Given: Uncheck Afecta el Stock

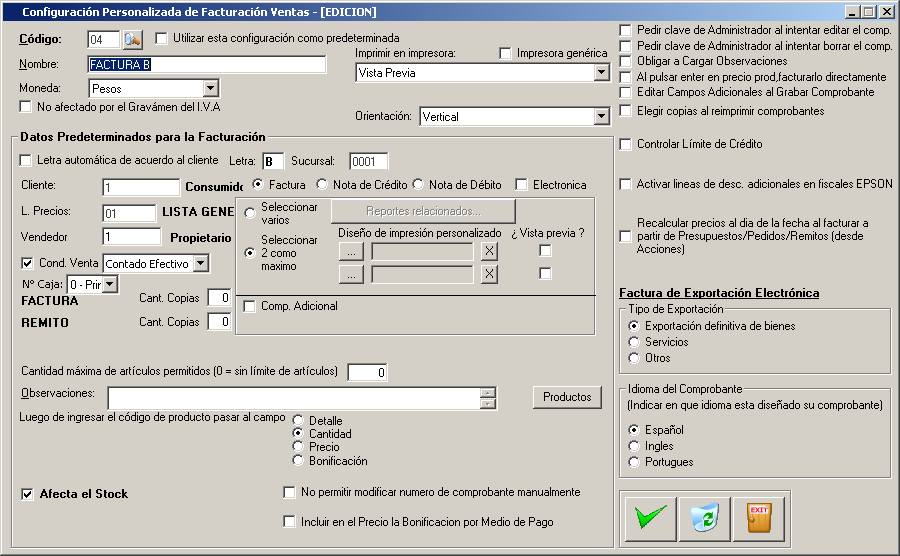Looking at the screenshot, I should [27, 494].
